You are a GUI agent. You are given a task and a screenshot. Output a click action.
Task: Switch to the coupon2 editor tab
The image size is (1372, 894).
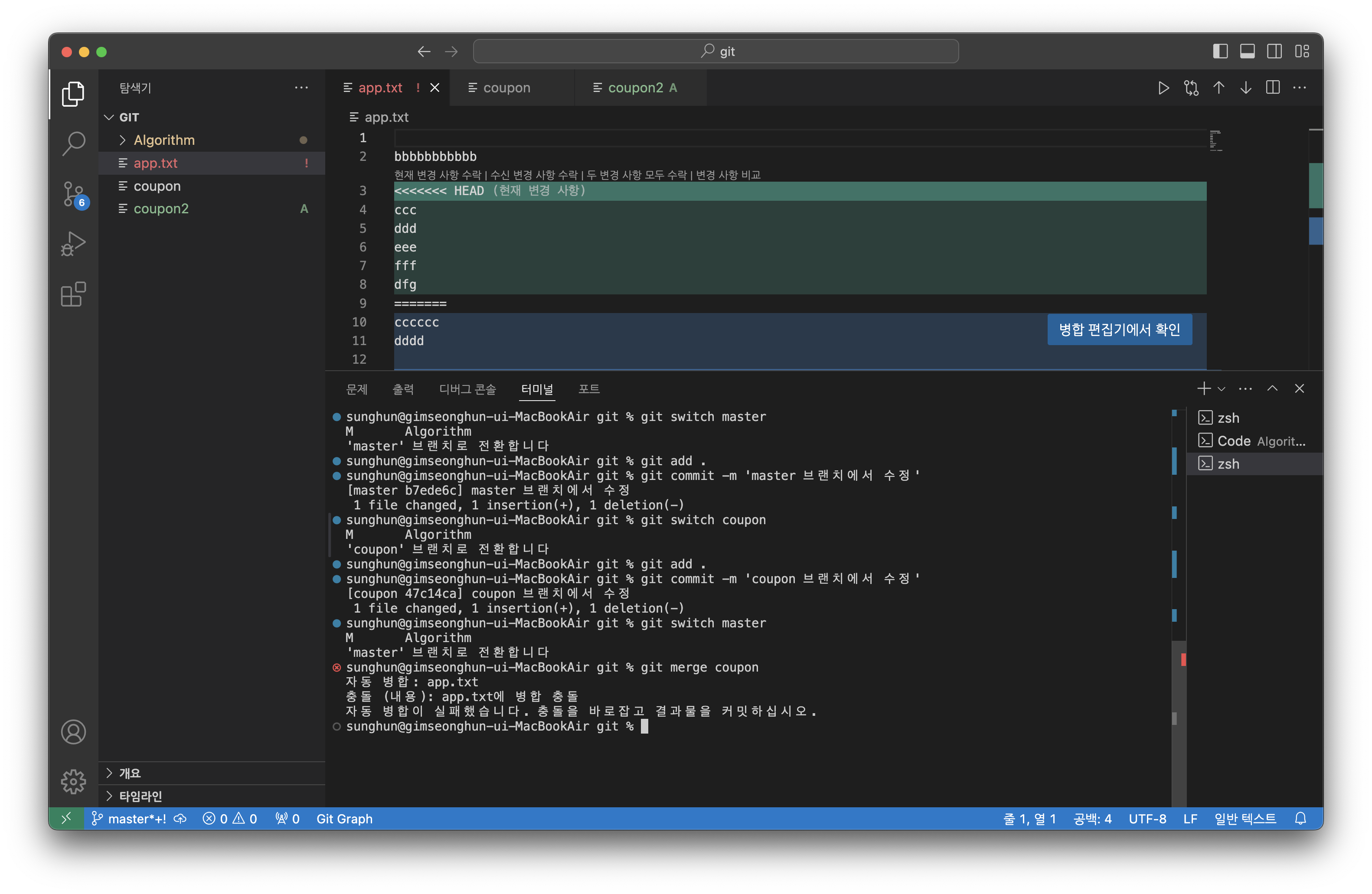tap(635, 88)
